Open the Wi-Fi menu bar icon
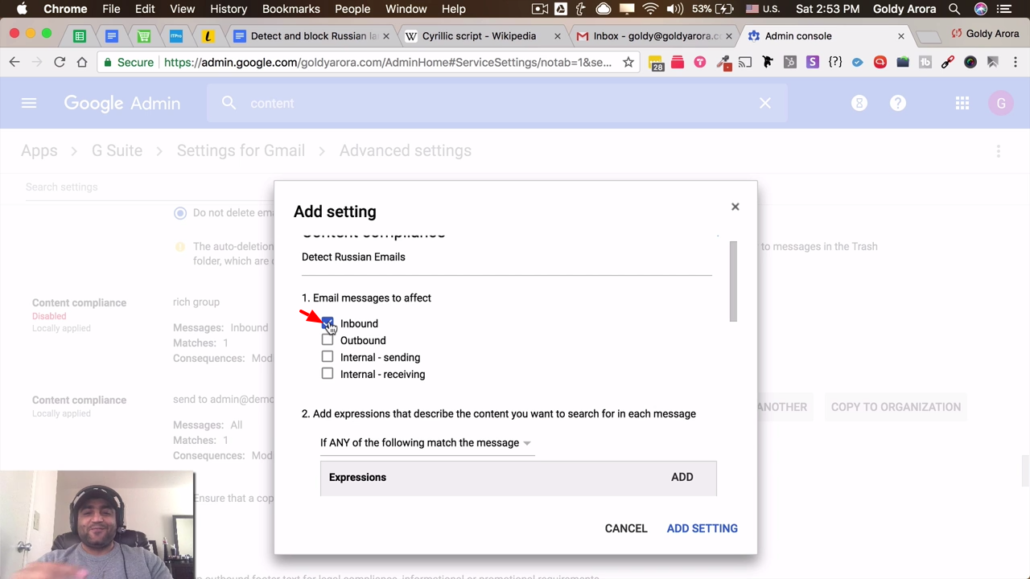The width and height of the screenshot is (1030, 579). coord(650,9)
